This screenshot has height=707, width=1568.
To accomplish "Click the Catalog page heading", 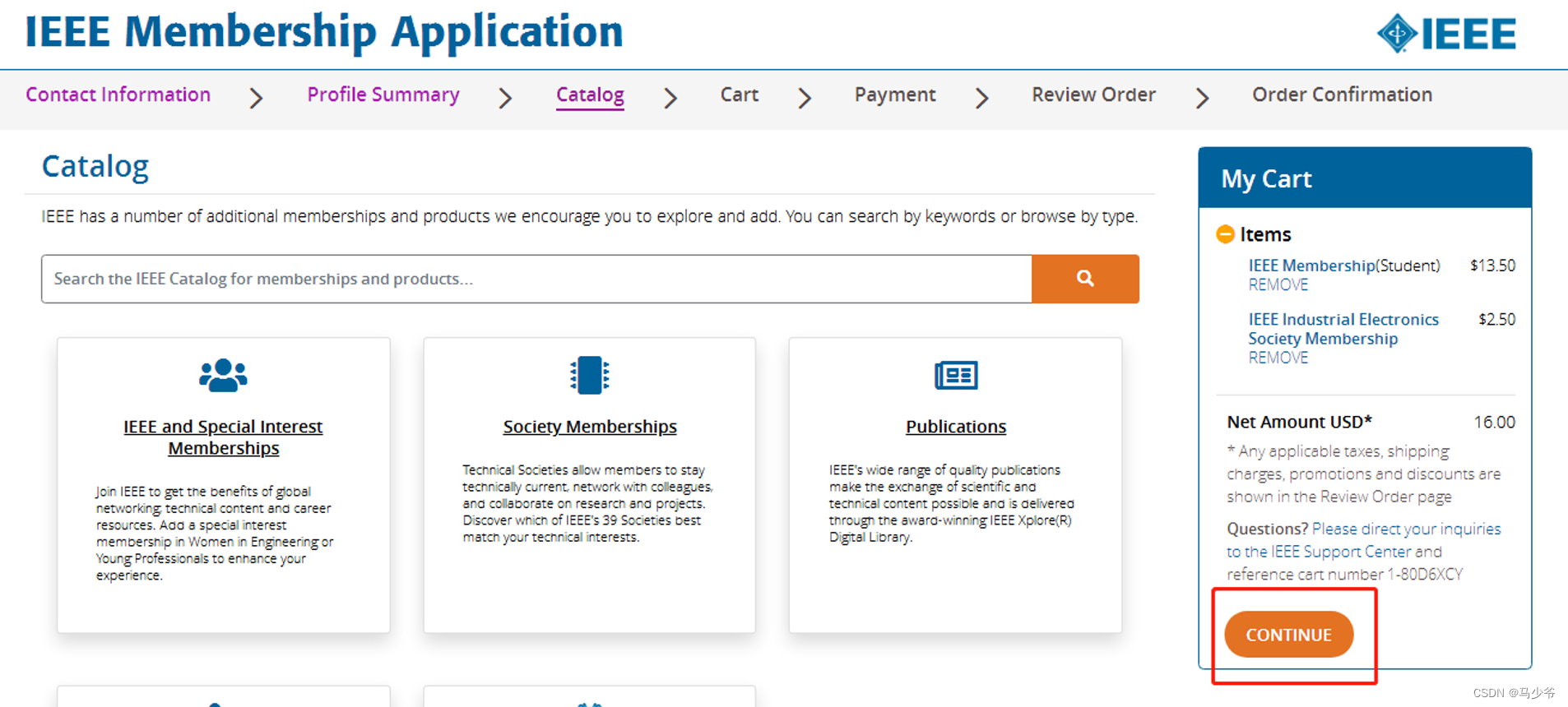I will (95, 166).
